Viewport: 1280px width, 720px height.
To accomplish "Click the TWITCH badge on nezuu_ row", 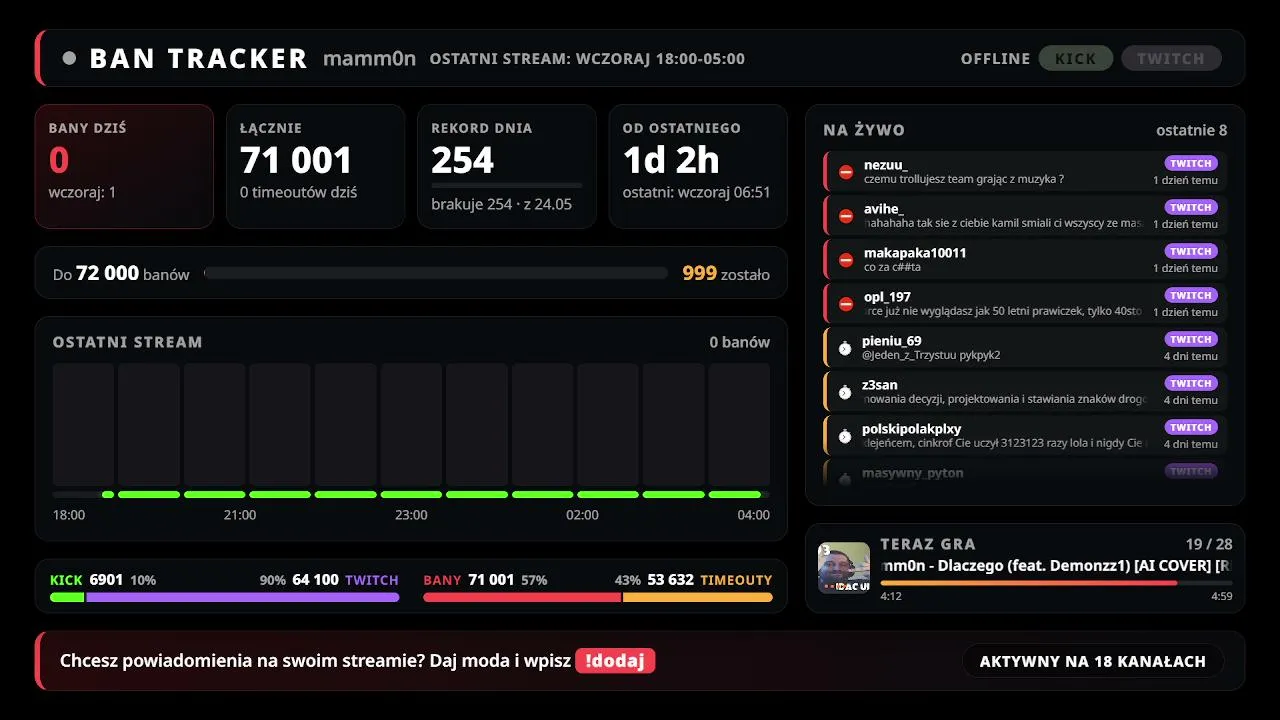I will click(1191, 163).
